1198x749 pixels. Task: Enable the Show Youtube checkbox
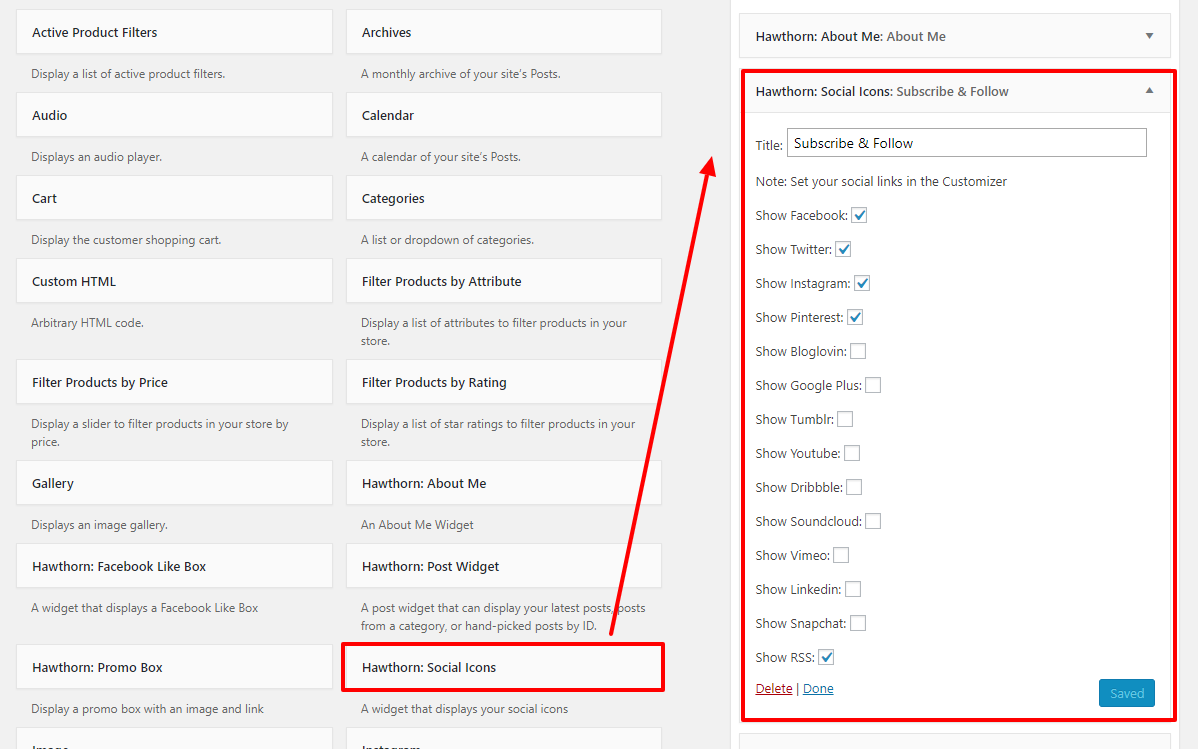coord(852,453)
